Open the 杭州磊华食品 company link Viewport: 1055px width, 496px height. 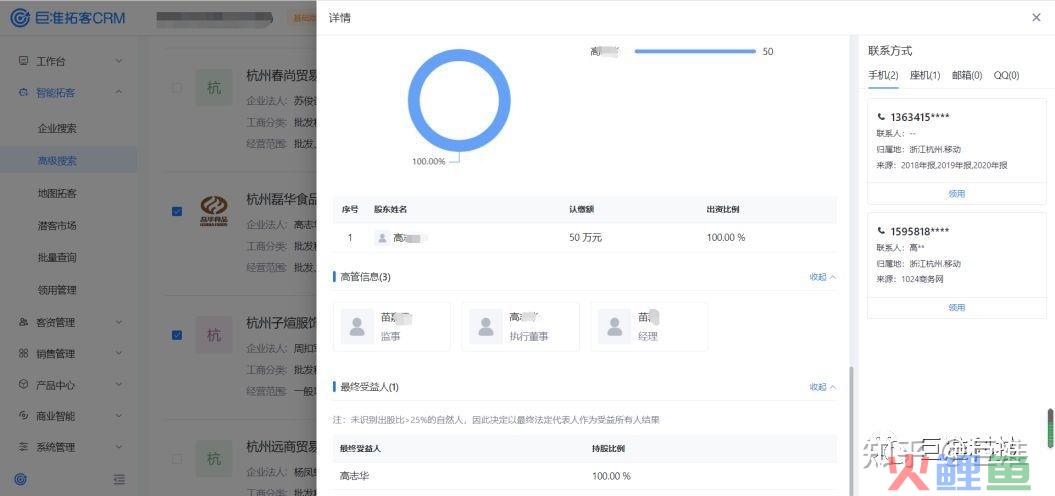point(281,199)
